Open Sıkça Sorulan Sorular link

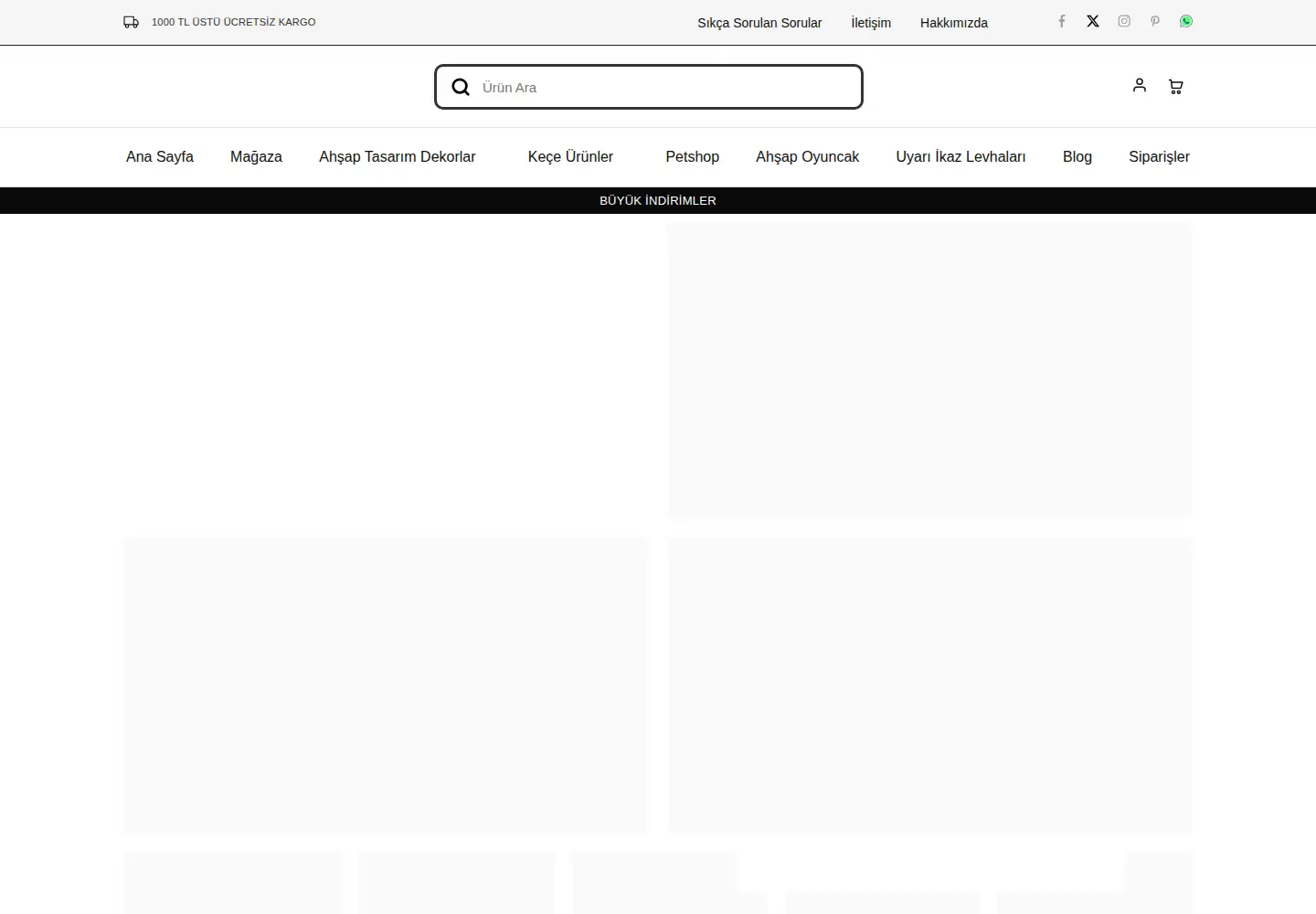[x=759, y=23]
